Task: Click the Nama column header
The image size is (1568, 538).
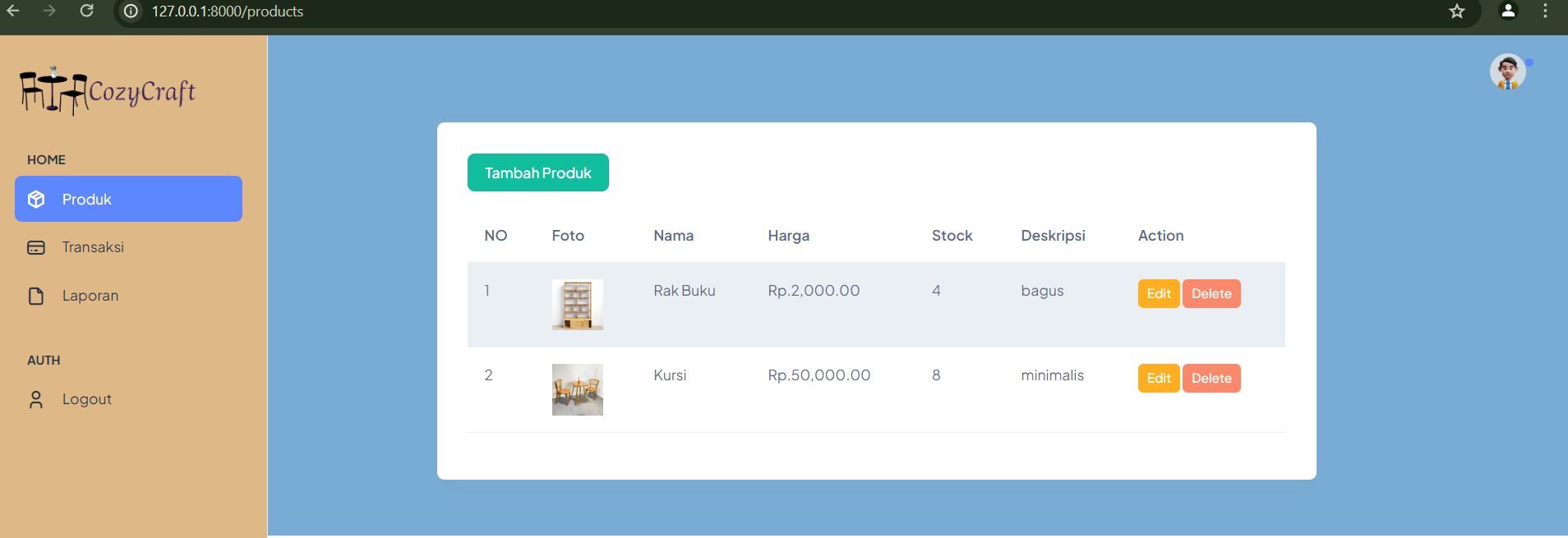Action: pyautogui.click(x=674, y=236)
